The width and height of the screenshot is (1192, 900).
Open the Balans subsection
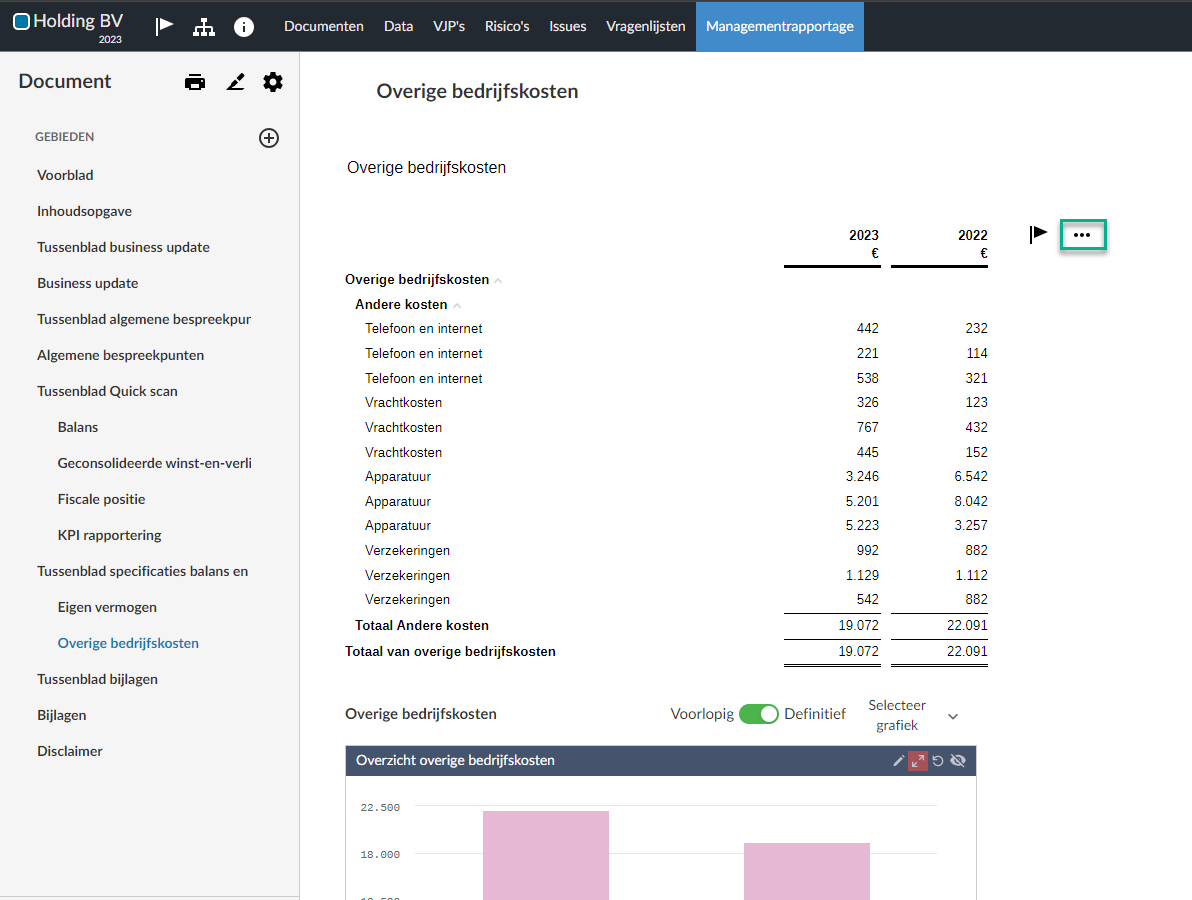pyautogui.click(x=78, y=427)
